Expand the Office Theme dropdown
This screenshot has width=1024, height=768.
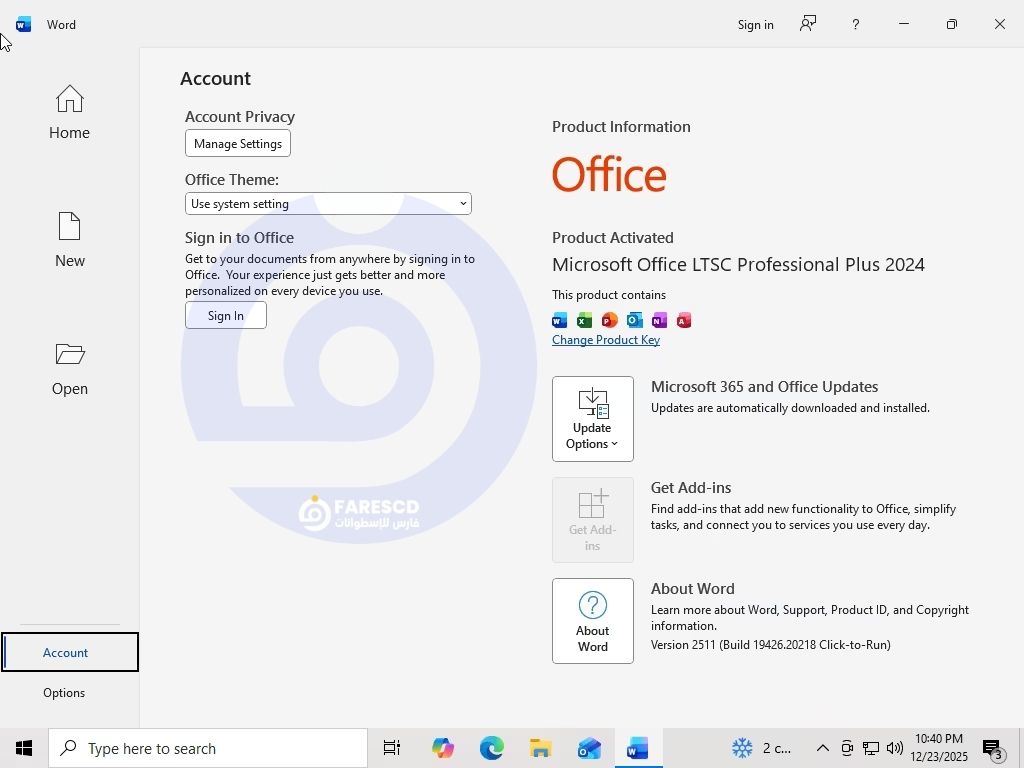point(328,204)
